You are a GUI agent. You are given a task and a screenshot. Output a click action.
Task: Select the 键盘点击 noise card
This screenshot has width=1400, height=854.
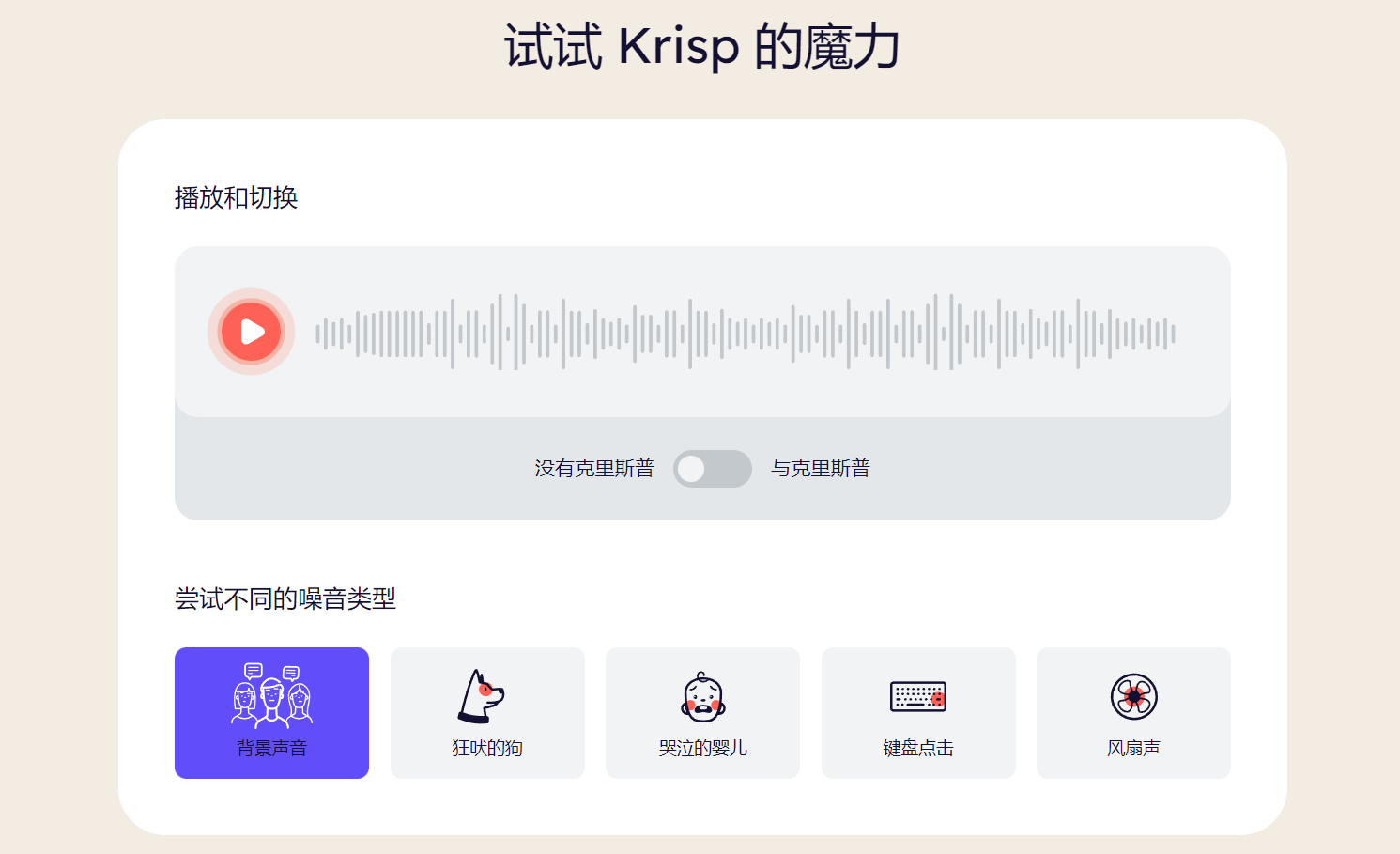point(917,712)
